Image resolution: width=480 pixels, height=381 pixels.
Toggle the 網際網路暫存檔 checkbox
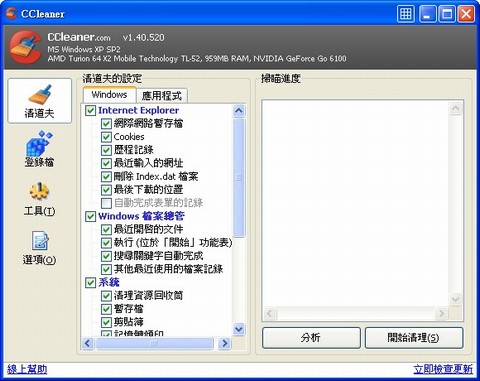click(x=106, y=124)
